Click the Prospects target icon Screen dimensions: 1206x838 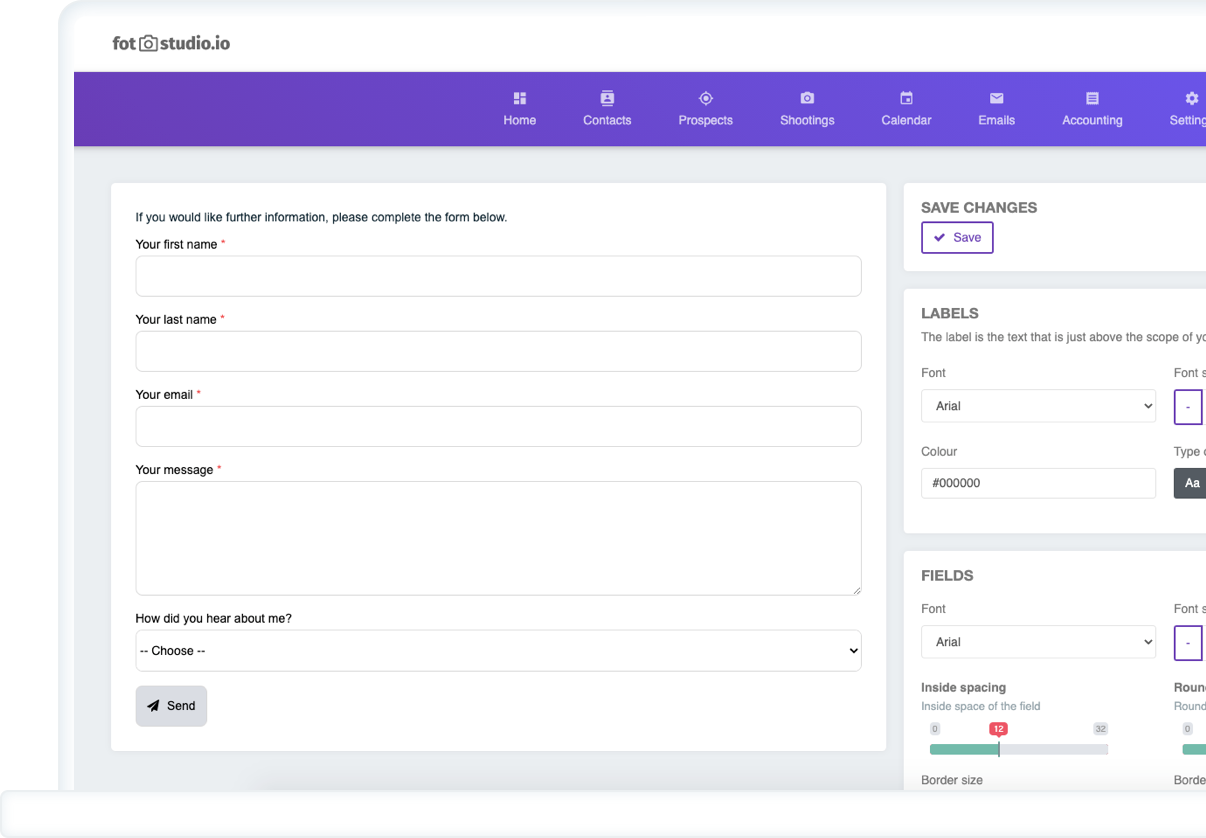(705, 98)
